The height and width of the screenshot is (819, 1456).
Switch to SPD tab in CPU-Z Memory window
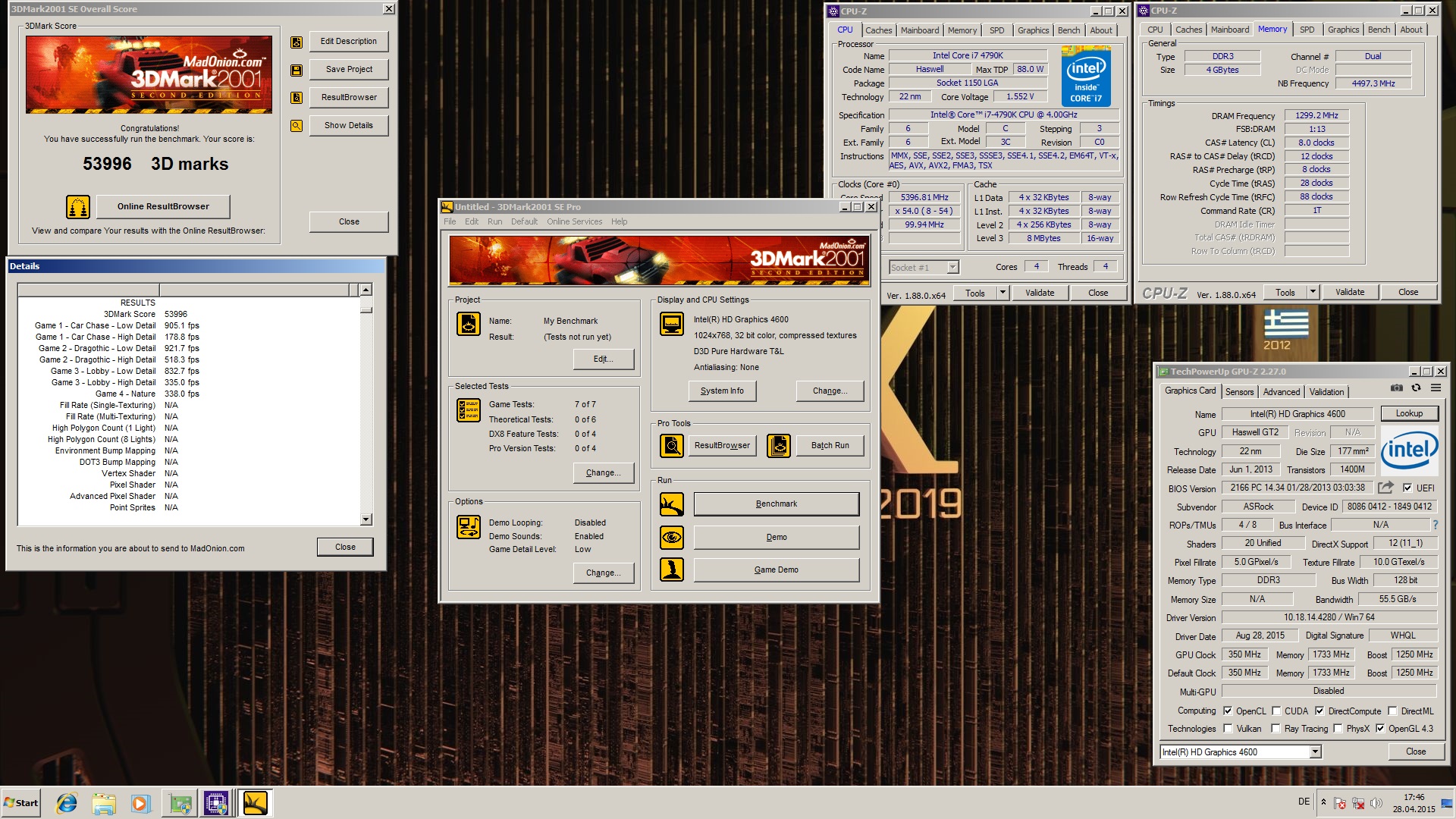(x=1307, y=30)
